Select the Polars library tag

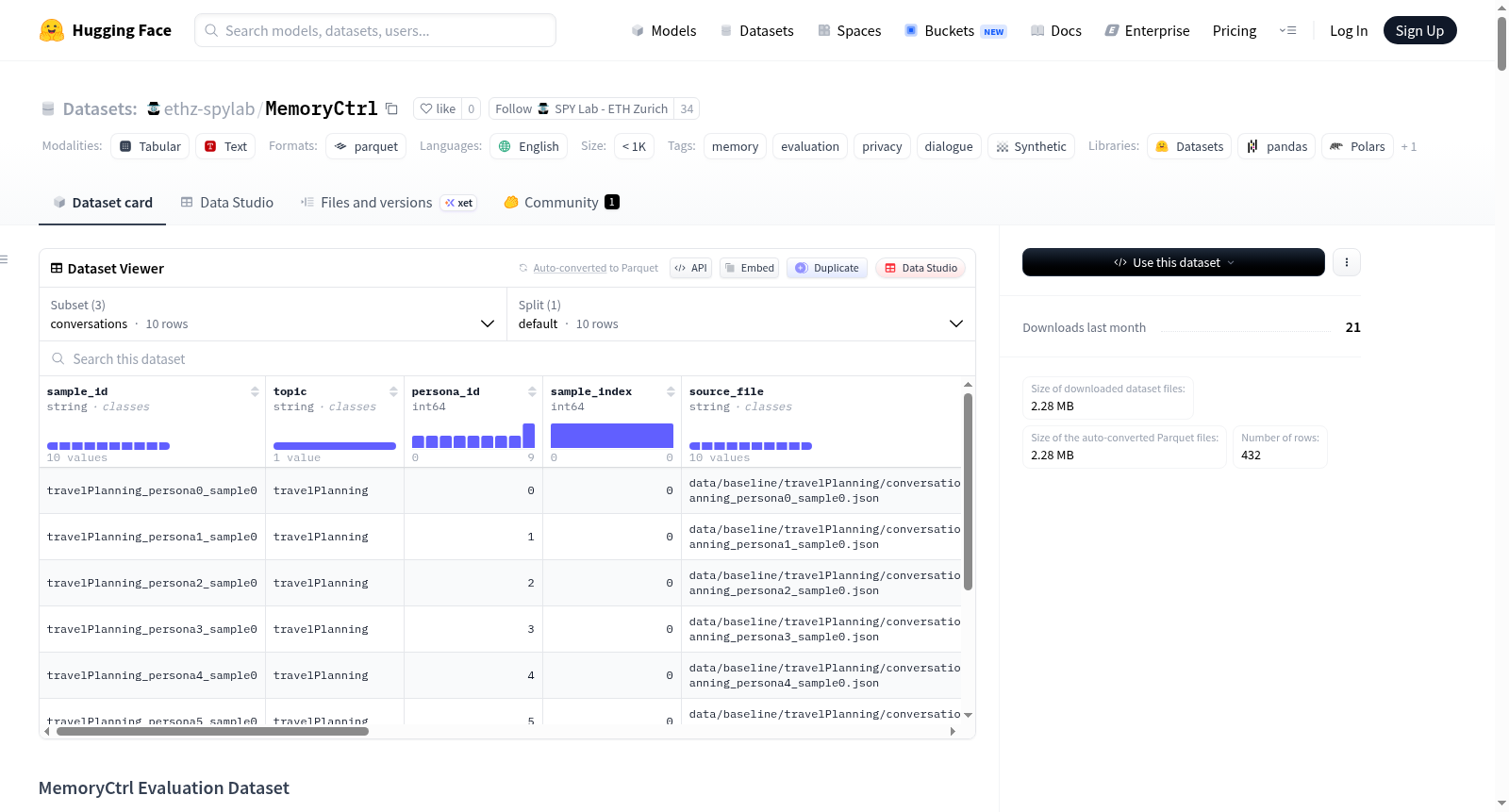click(1357, 146)
